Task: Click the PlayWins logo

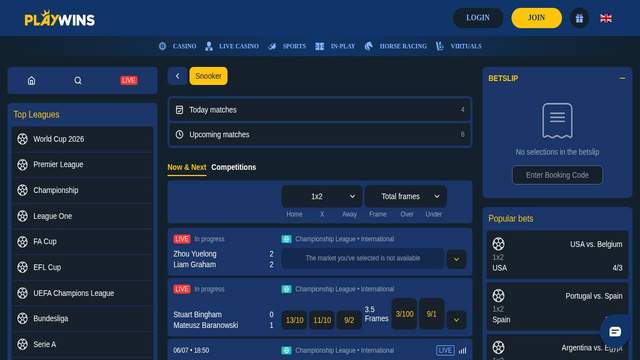Action: coord(60,19)
